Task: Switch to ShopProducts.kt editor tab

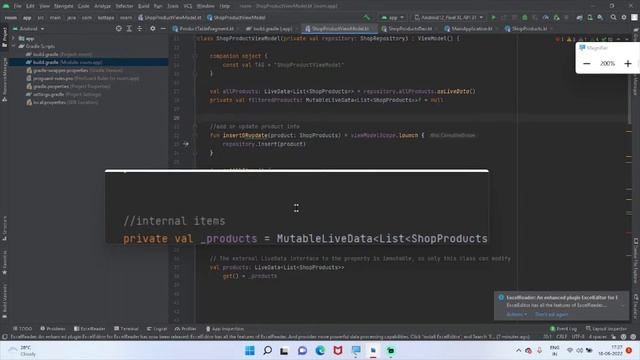Action: pyautogui.click(x=527, y=29)
